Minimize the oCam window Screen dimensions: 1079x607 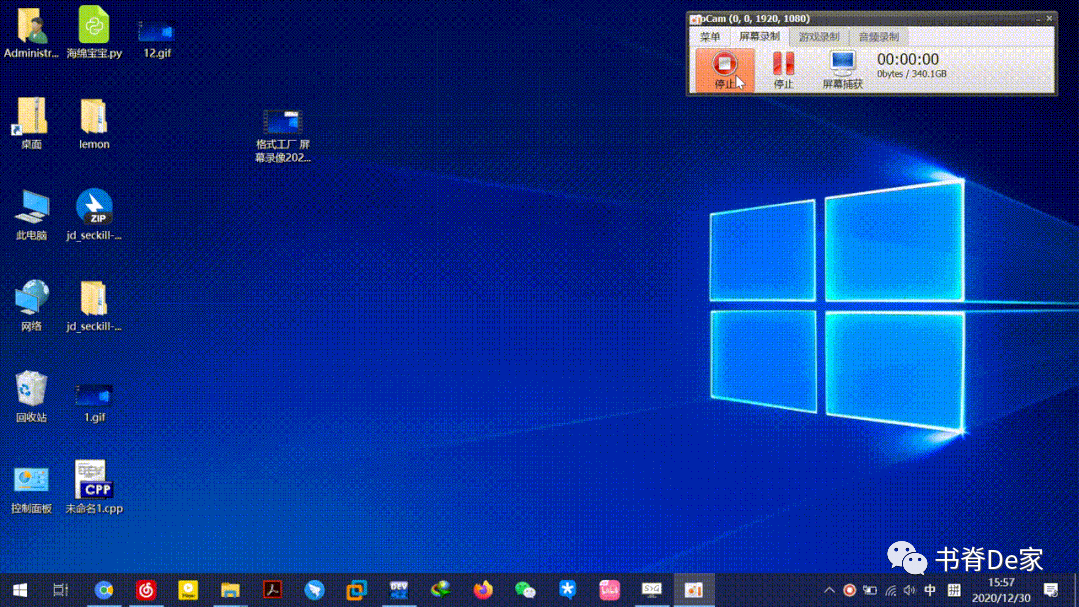coord(1038,19)
